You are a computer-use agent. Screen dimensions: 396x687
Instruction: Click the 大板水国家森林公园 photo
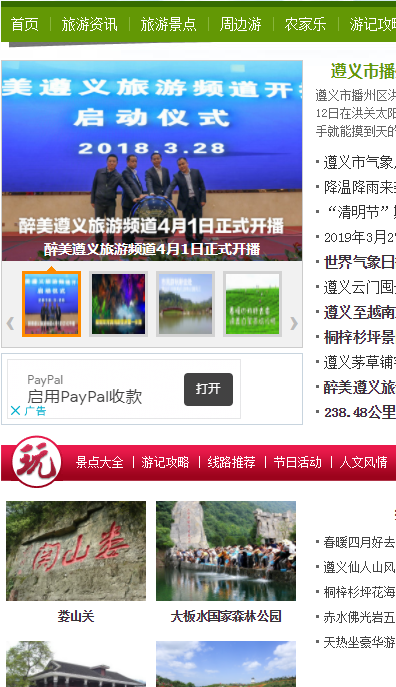pyautogui.click(x=226, y=551)
